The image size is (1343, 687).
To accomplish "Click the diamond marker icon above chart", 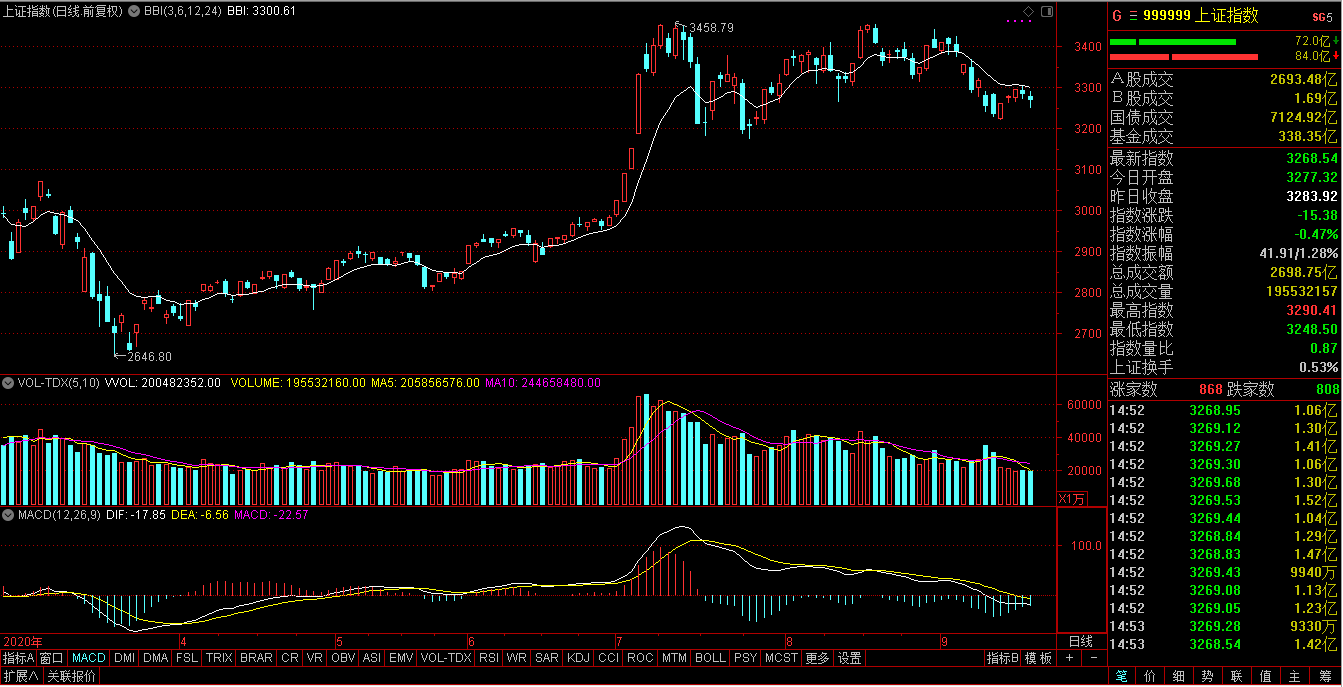I will 1027,11.
